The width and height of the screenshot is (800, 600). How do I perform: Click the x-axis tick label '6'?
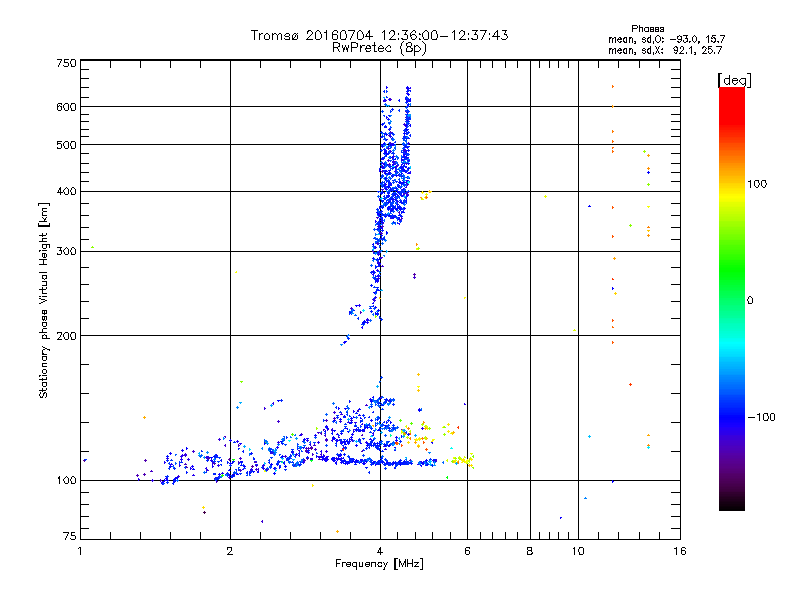tap(467, 551)
